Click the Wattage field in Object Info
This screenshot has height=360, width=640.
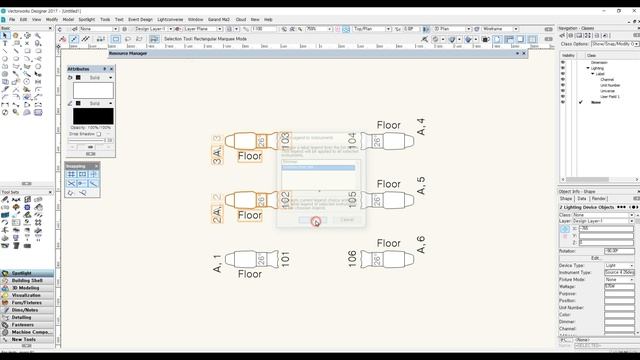click(x=619, y=287)
